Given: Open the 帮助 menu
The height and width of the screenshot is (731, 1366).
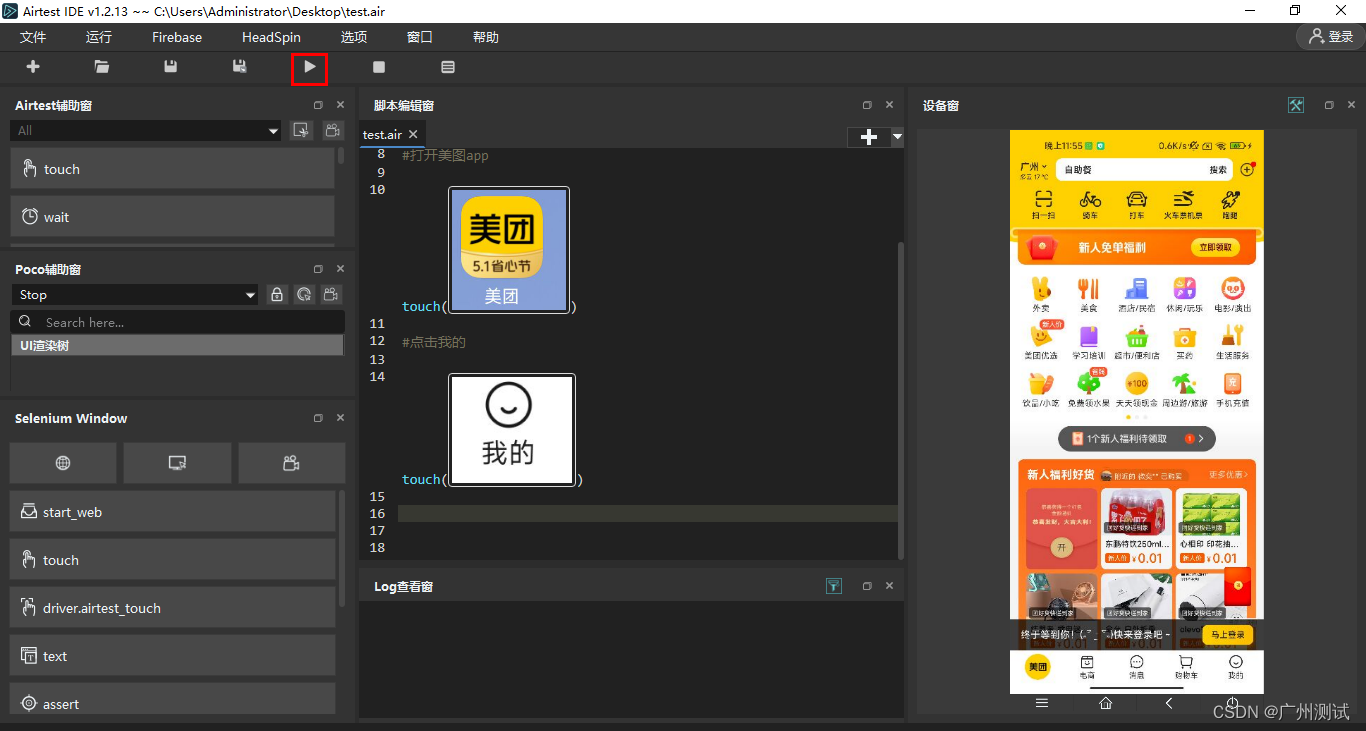Looking at the screenshot, I should [x=486, y=37].
